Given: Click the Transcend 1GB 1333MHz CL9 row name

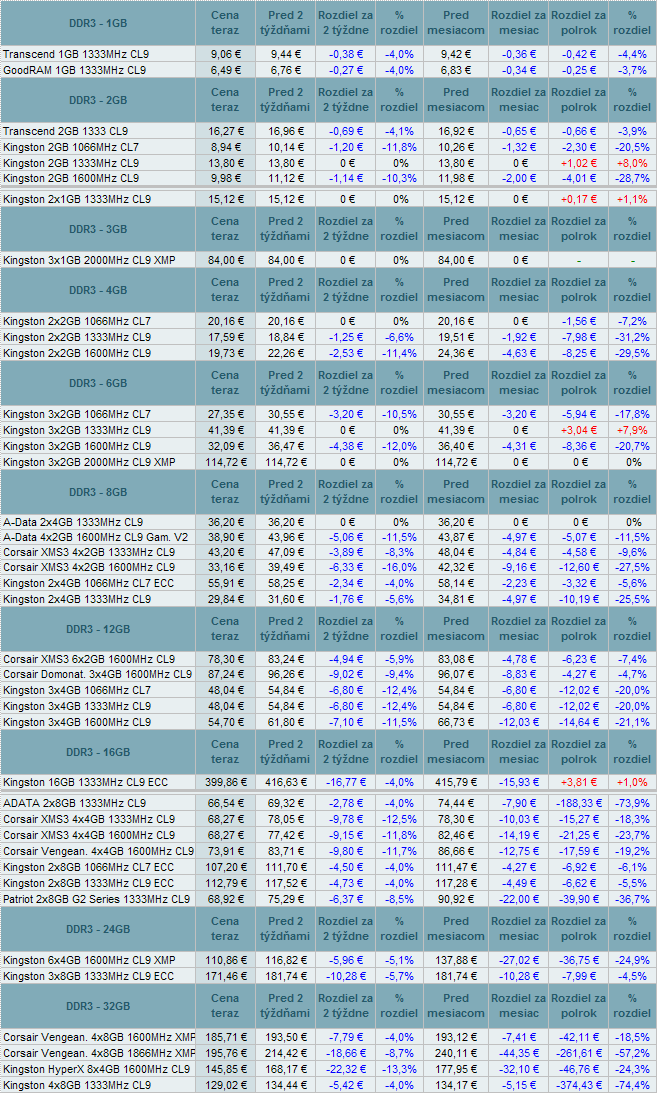Looking at the screenshot, I should coord(75,54).
